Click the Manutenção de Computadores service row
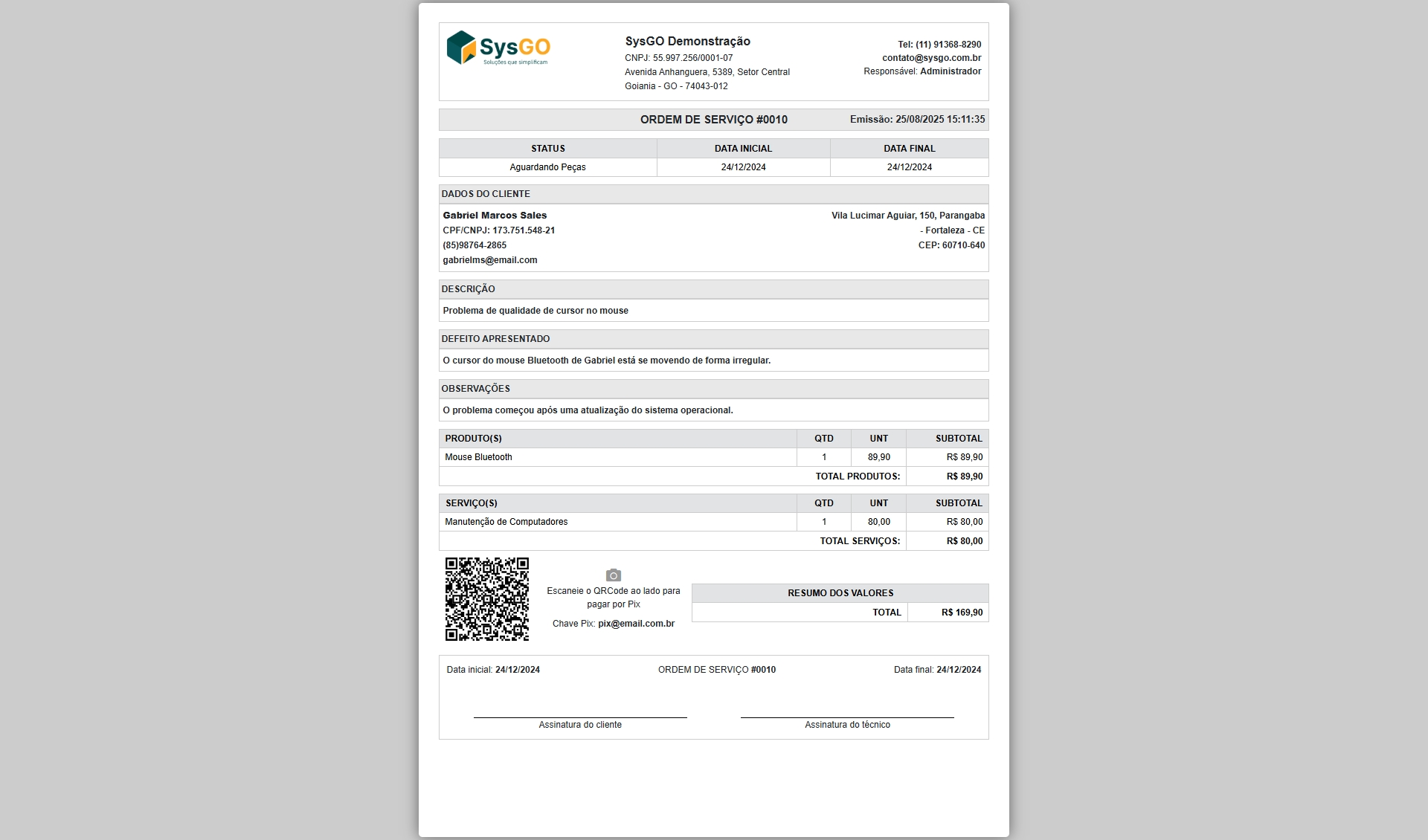Screen dimensions: 1428x840 click(x=506, y=522)
